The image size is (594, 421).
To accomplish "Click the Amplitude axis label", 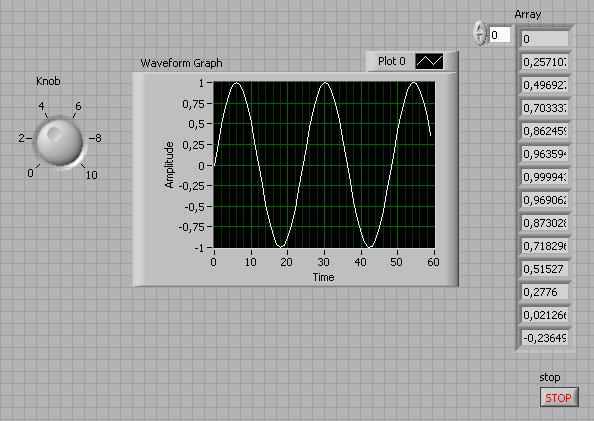I will tap(169, 165).
